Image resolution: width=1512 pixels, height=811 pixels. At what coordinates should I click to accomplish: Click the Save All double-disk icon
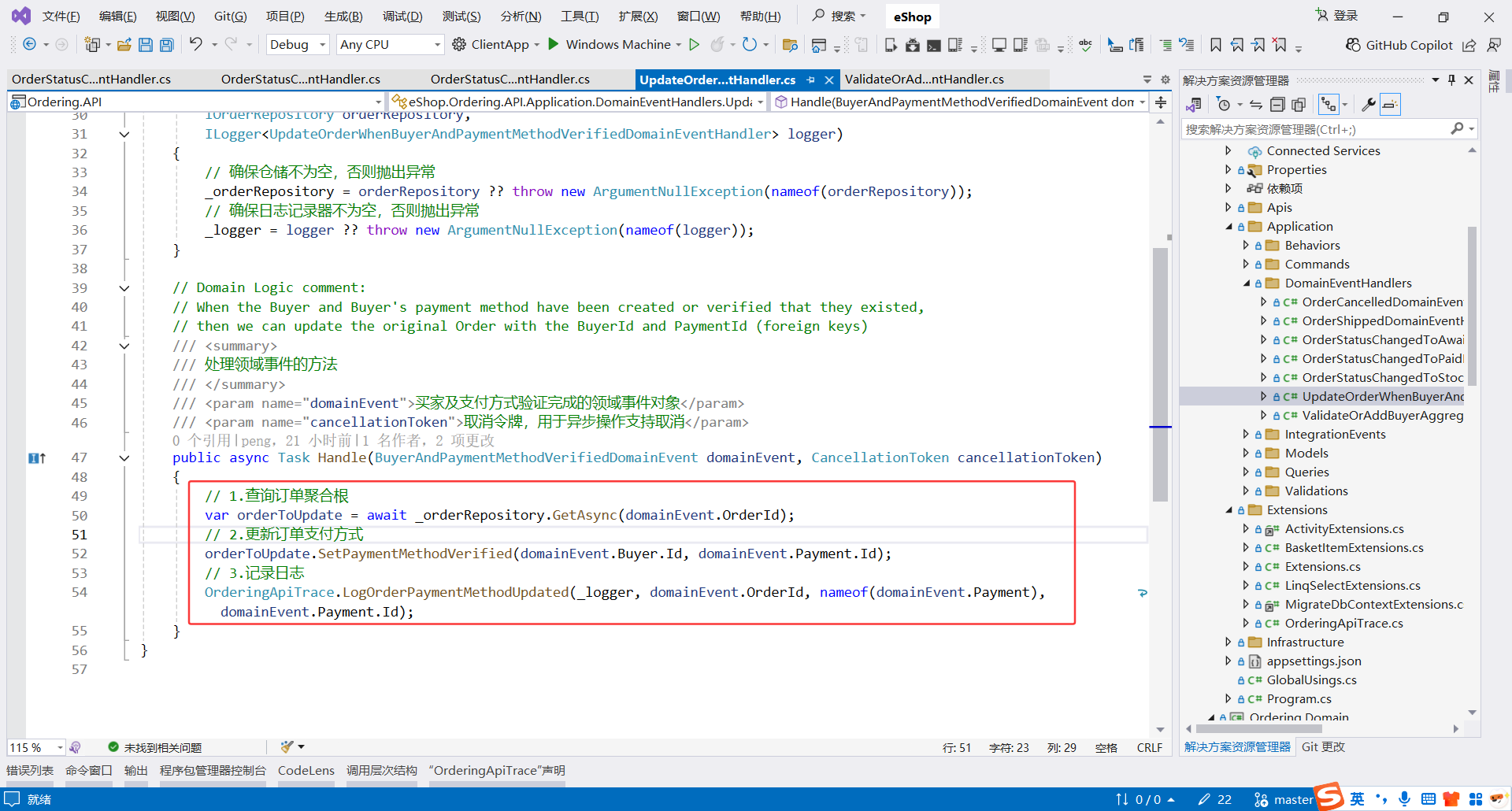coord(167,45)
